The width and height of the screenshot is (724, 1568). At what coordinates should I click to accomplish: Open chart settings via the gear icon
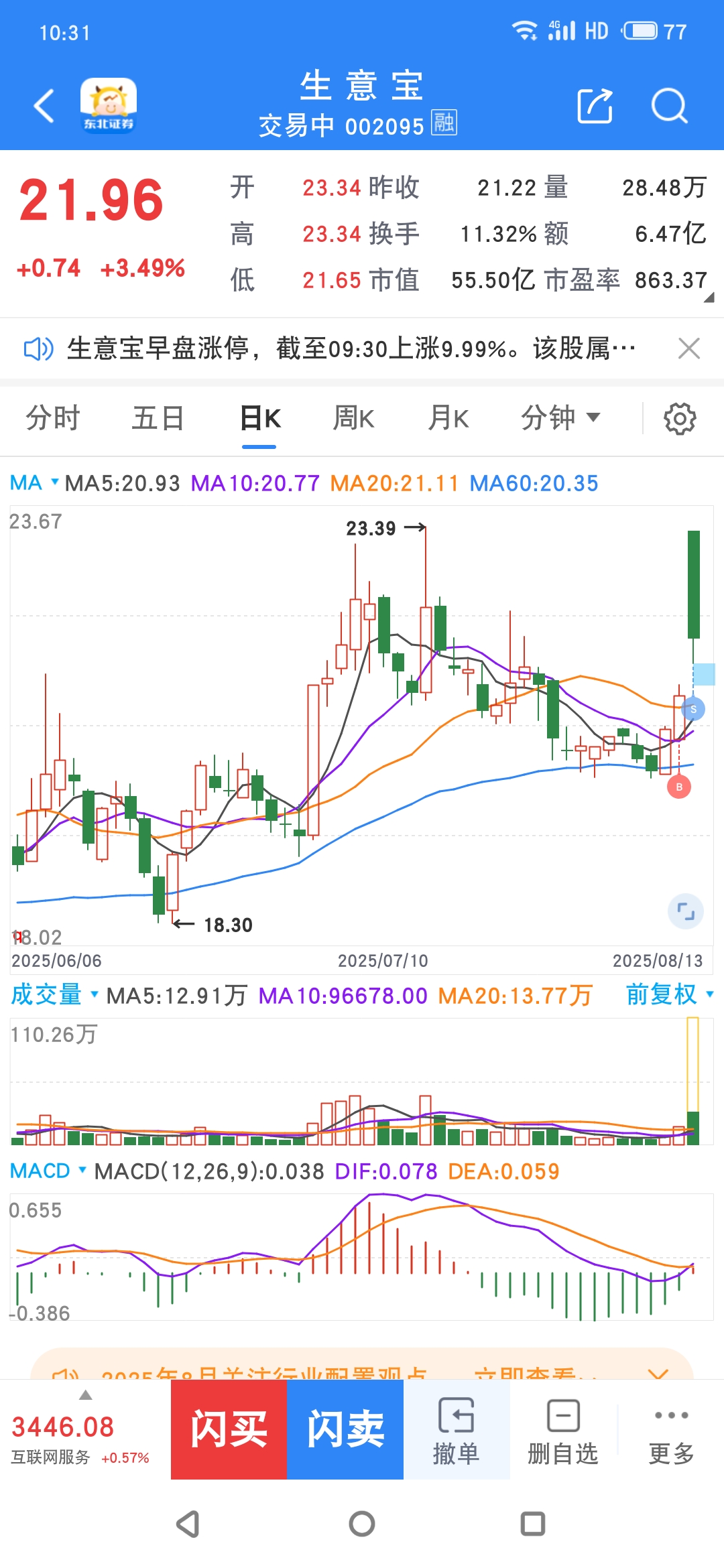[x=680, y=419]
